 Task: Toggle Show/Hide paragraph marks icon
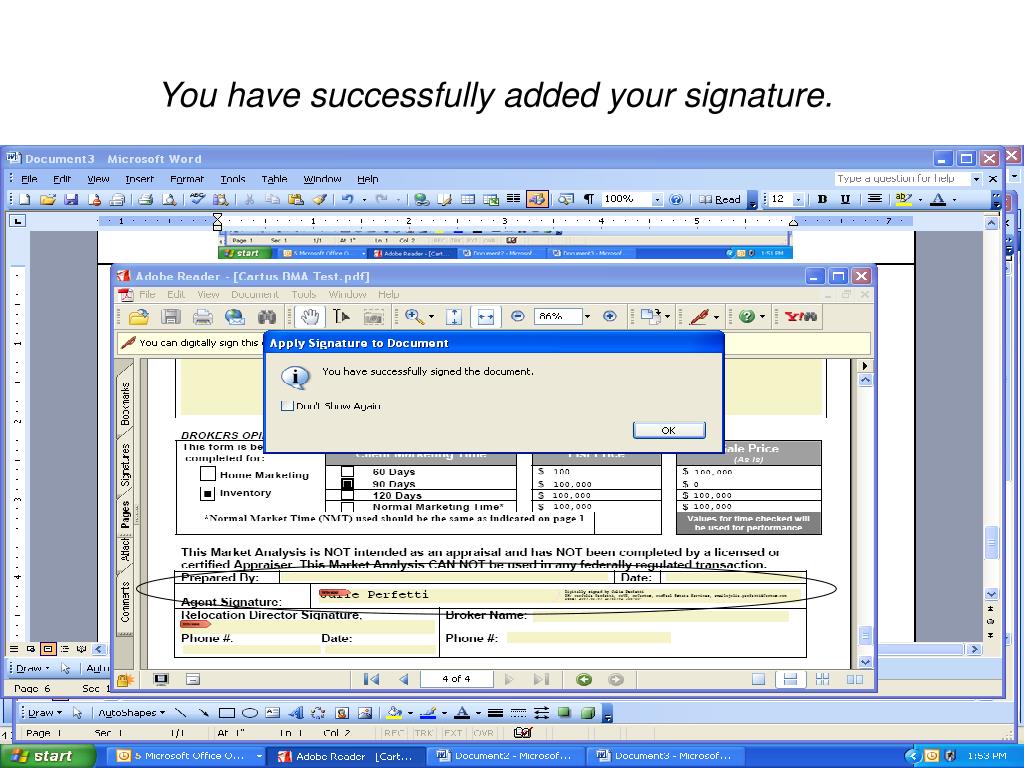(x=588, y=199)
